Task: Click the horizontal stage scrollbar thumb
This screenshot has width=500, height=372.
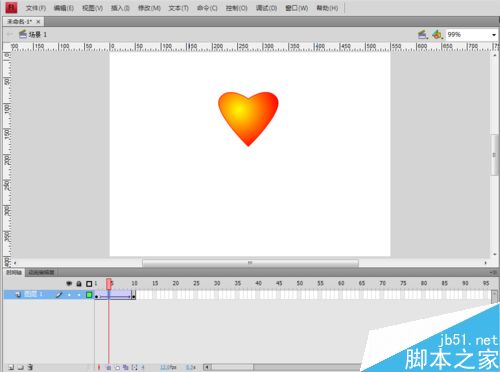Action: (x=250, y=263)
